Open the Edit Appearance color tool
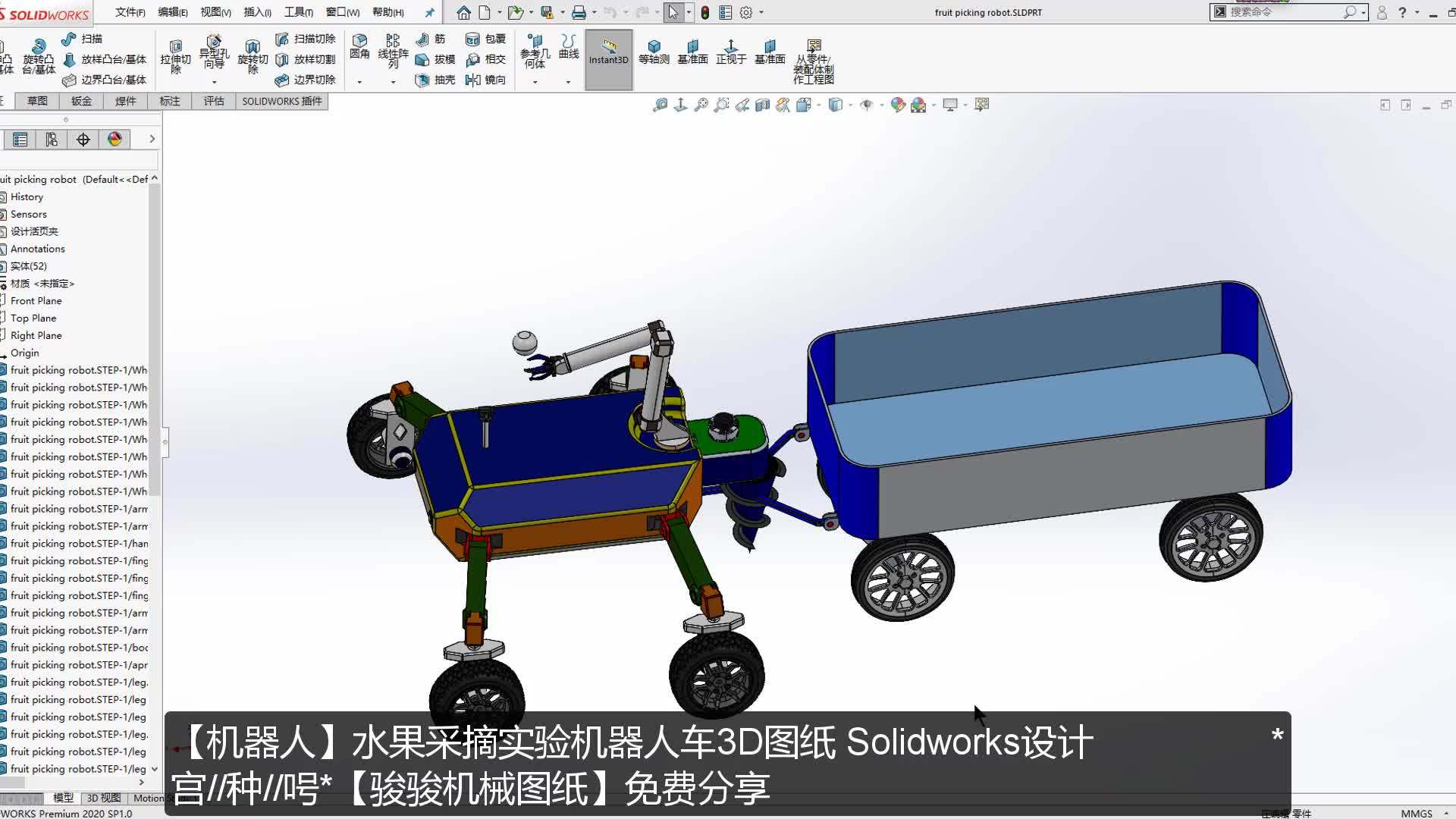The image size is (1456, 819). coord(897,105)
